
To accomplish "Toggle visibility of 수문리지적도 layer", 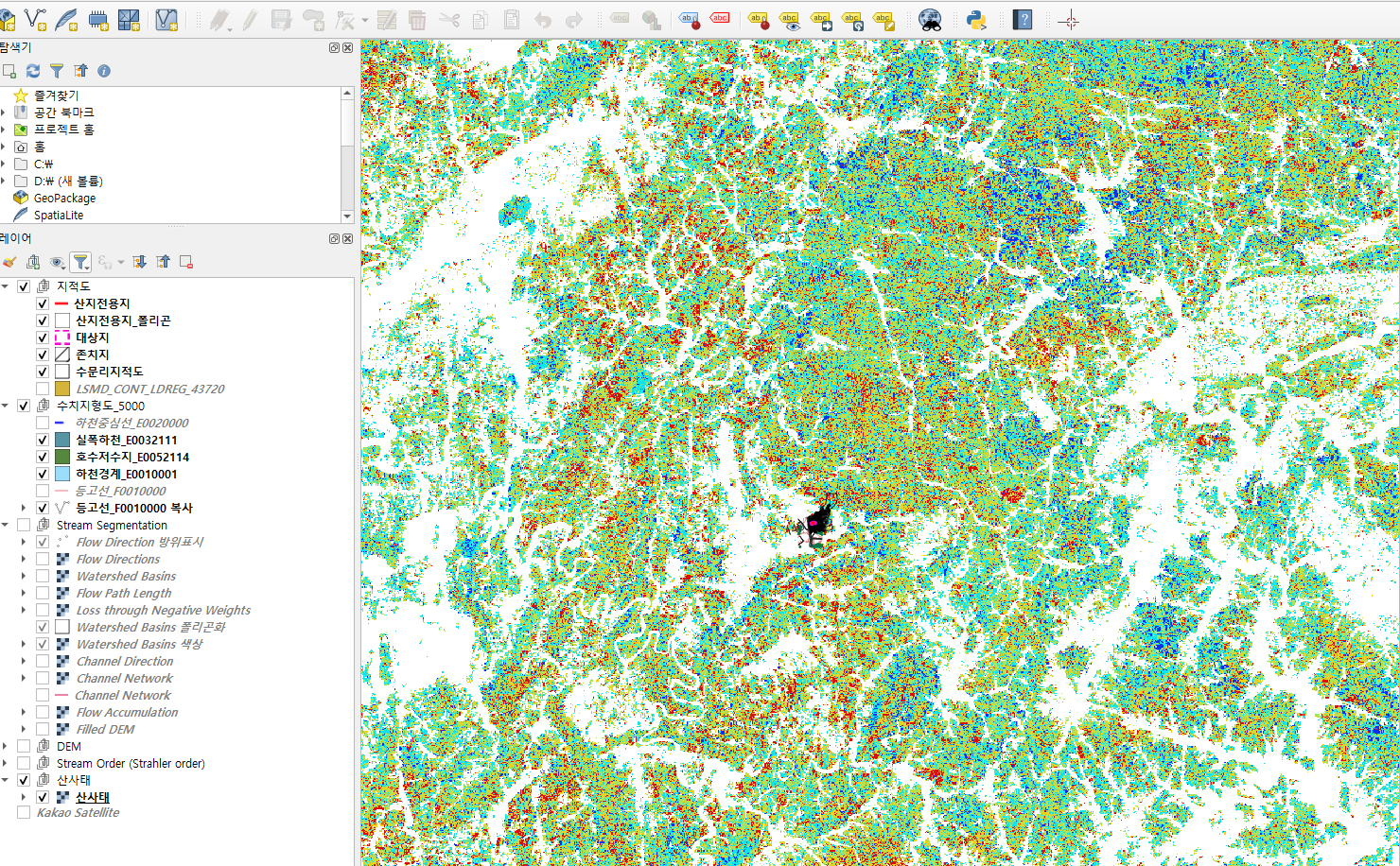I will [x=43, y=372].
